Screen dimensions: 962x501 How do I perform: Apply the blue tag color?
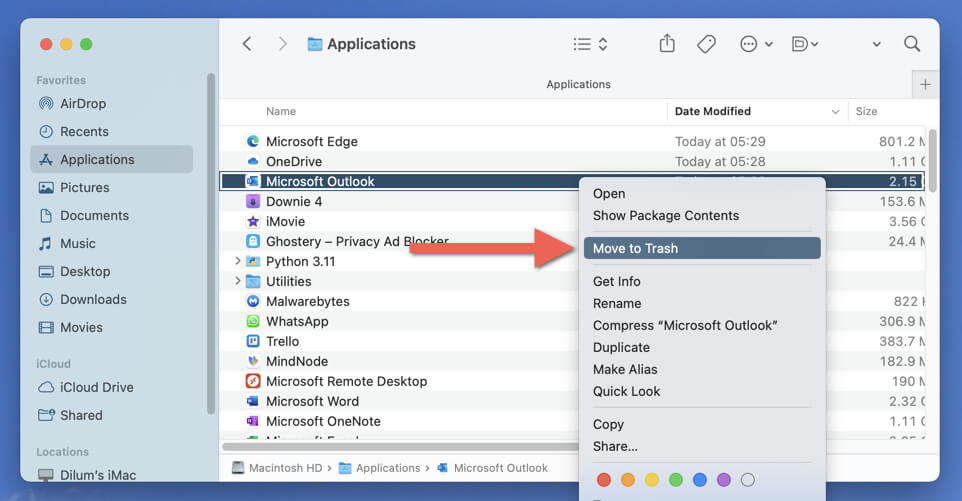pos(699,480)
